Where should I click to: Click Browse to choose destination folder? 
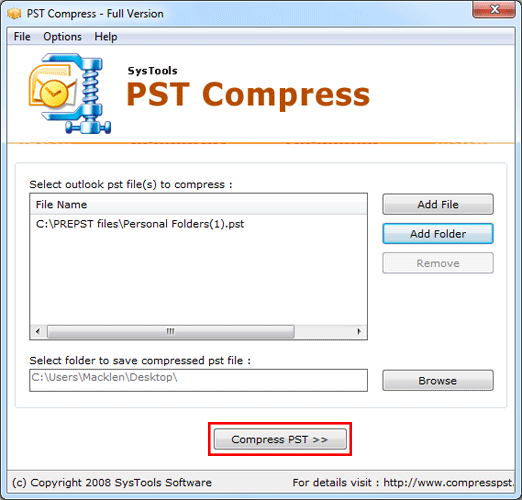click(x=438, y=380)
